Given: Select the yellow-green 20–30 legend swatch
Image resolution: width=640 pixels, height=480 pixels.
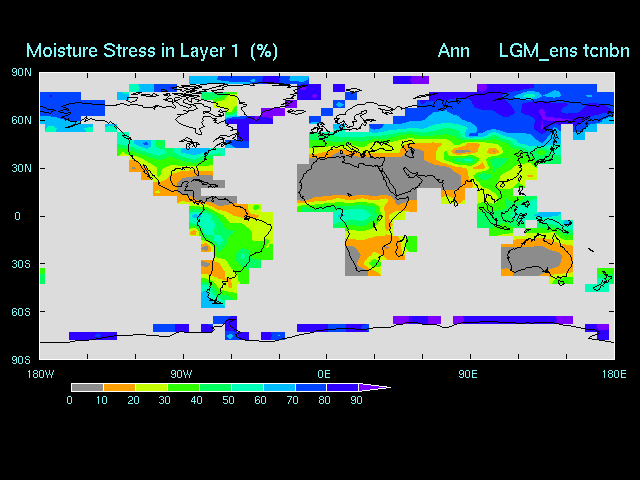Looking at the screenshot, I should pyautogui.click(x=151, y=387).
